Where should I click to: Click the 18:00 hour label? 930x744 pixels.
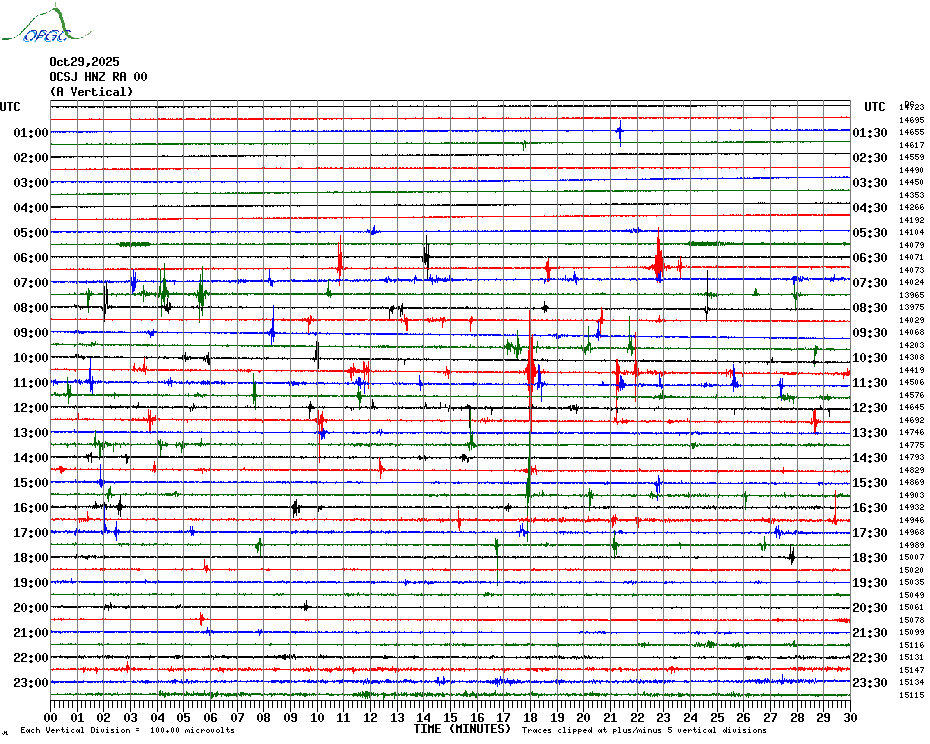coord(31,558)
